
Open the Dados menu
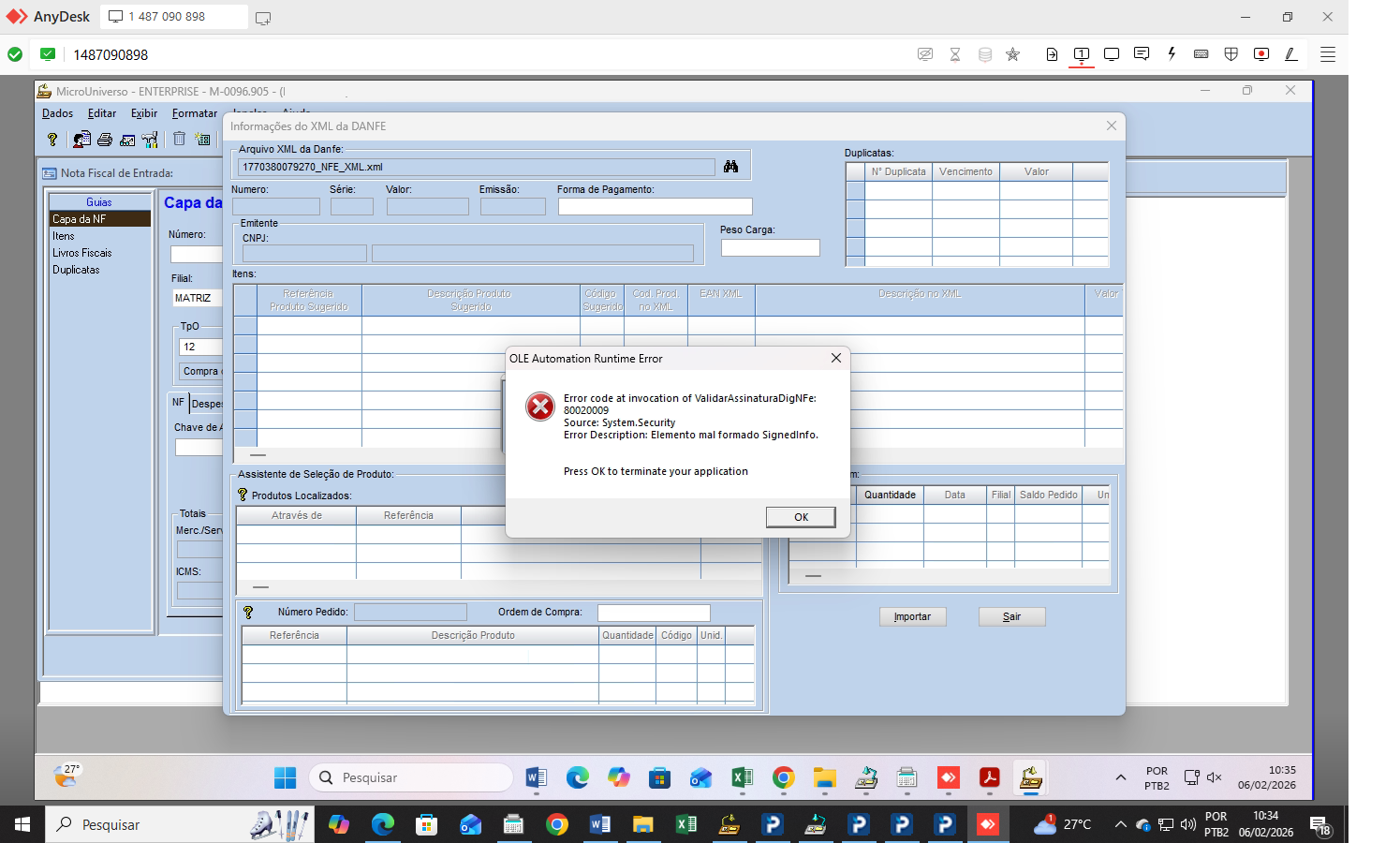coord(57,113)
